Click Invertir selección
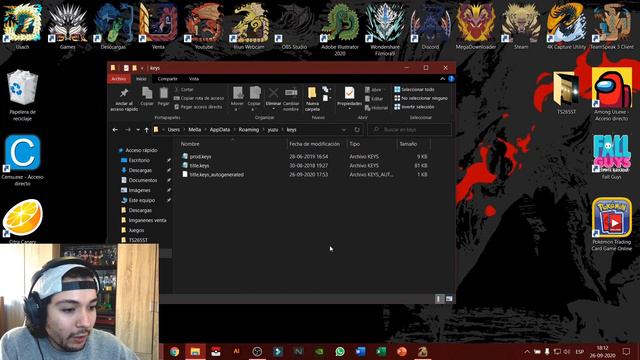Viewport: 640px width, 360px height. point(414,107)
